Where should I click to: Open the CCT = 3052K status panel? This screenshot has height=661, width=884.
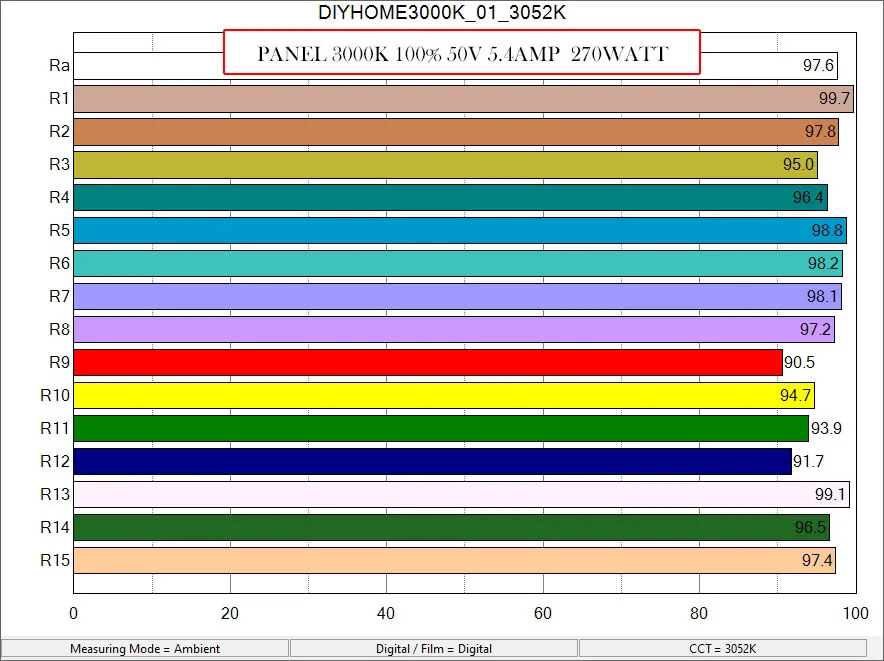coord(725,648)
